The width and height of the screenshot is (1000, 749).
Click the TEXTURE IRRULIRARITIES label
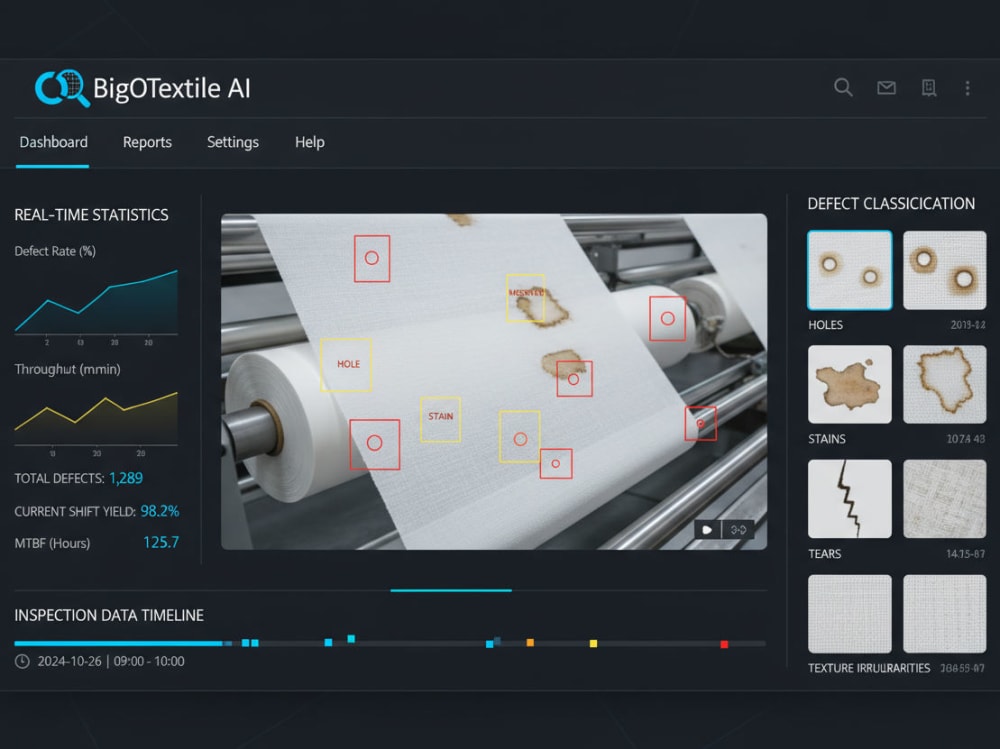tap(869, 668)
